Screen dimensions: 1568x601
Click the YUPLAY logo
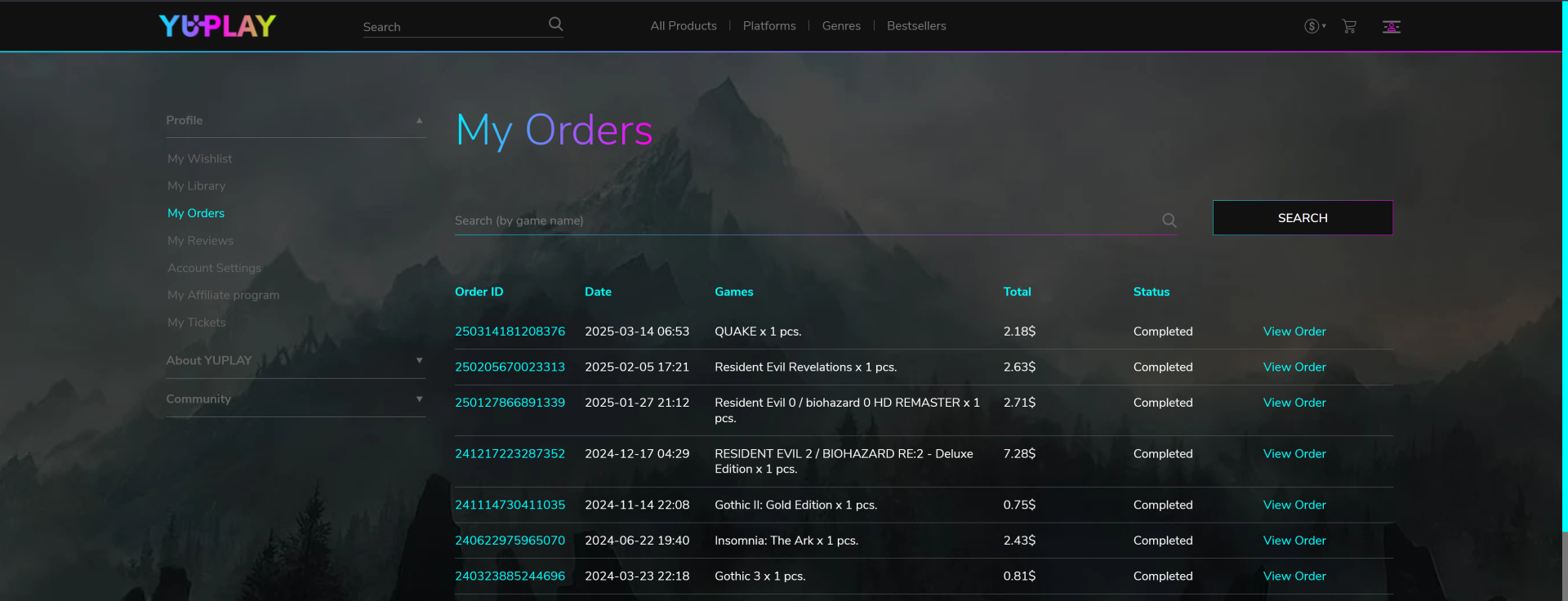tap(217, 26)
